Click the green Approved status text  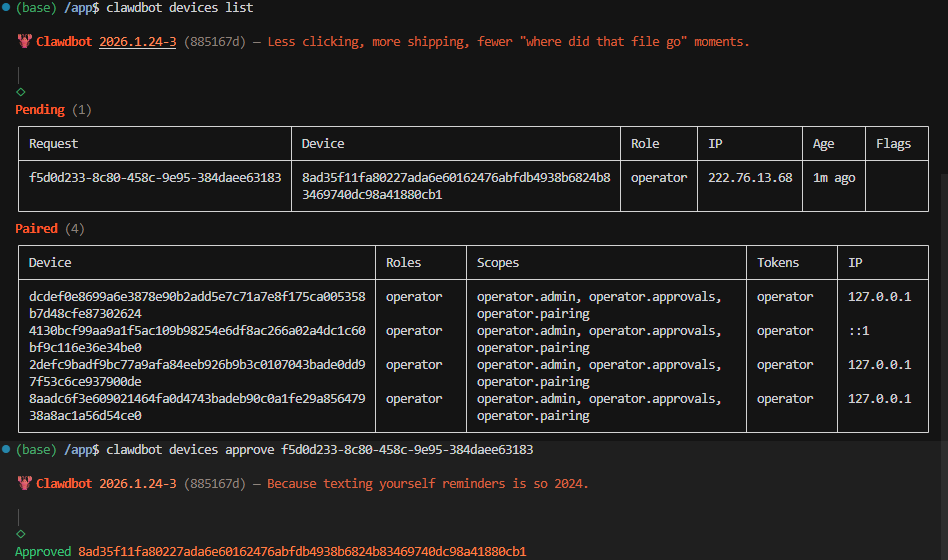click(x=43, y=552)
